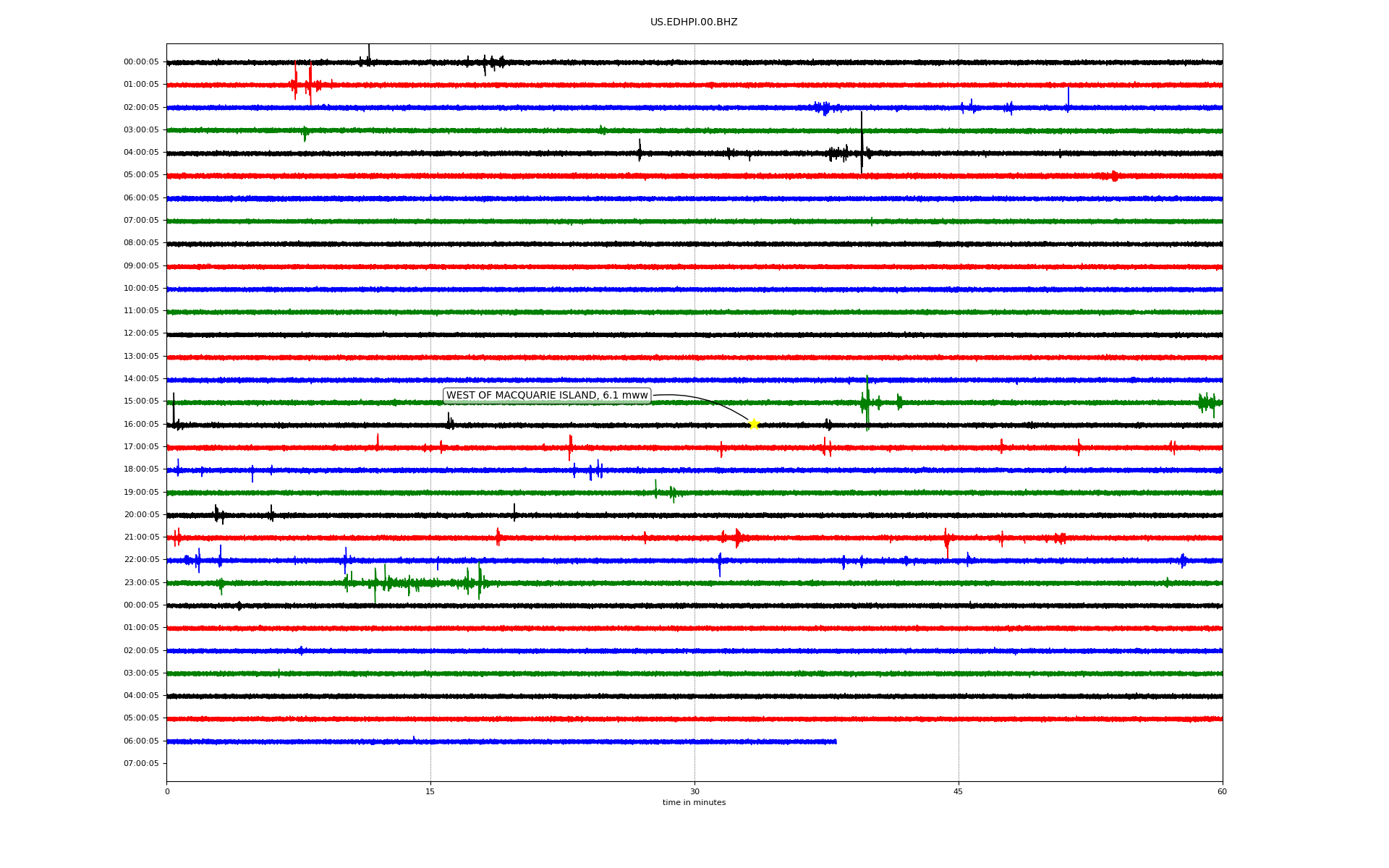Click the 16:00:05 time label
1389x868 pixels.
141,425
